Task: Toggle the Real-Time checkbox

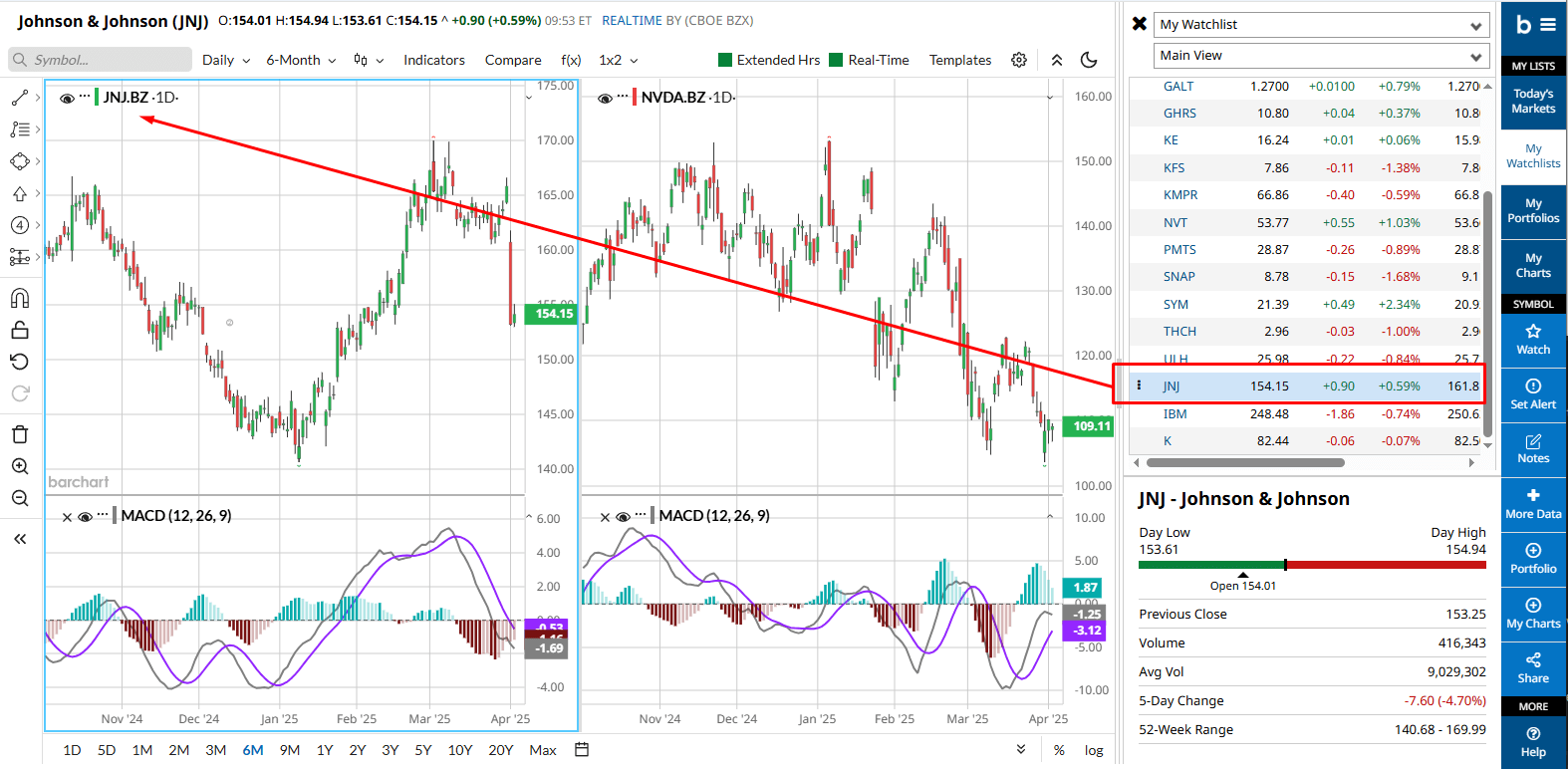Action: click(x=836, y=60)
